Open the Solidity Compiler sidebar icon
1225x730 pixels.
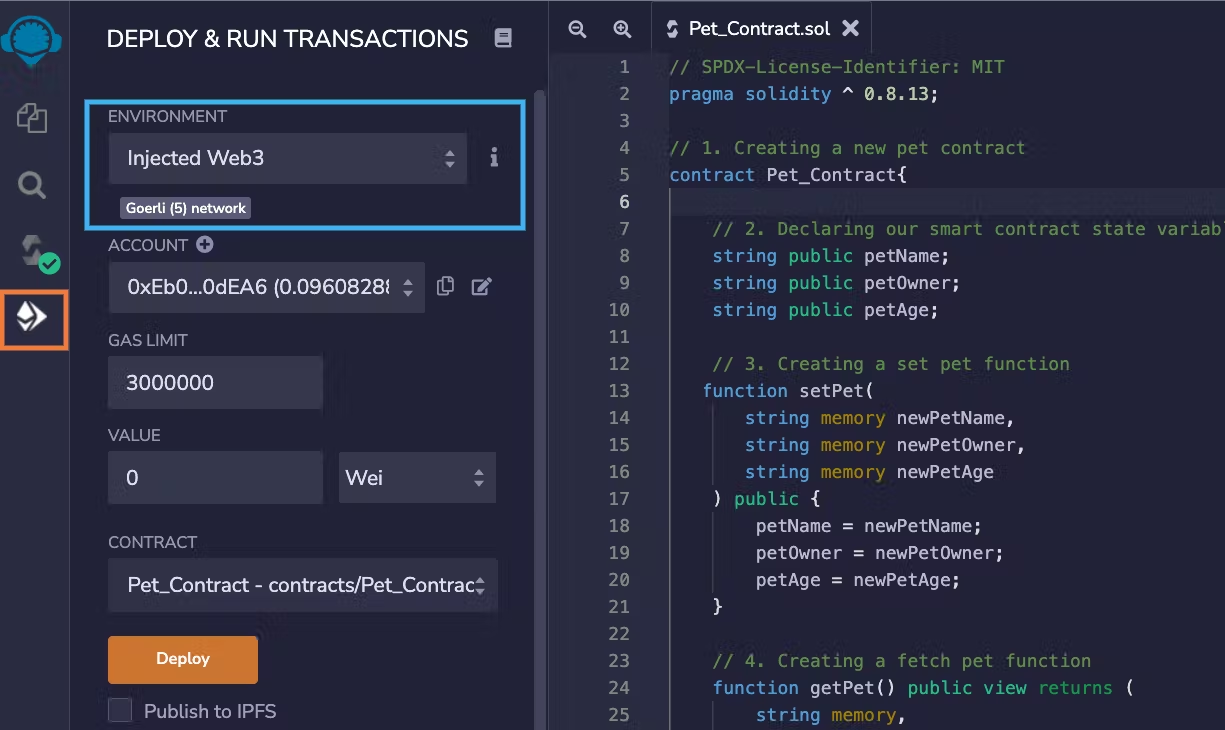tap(34, 252)
